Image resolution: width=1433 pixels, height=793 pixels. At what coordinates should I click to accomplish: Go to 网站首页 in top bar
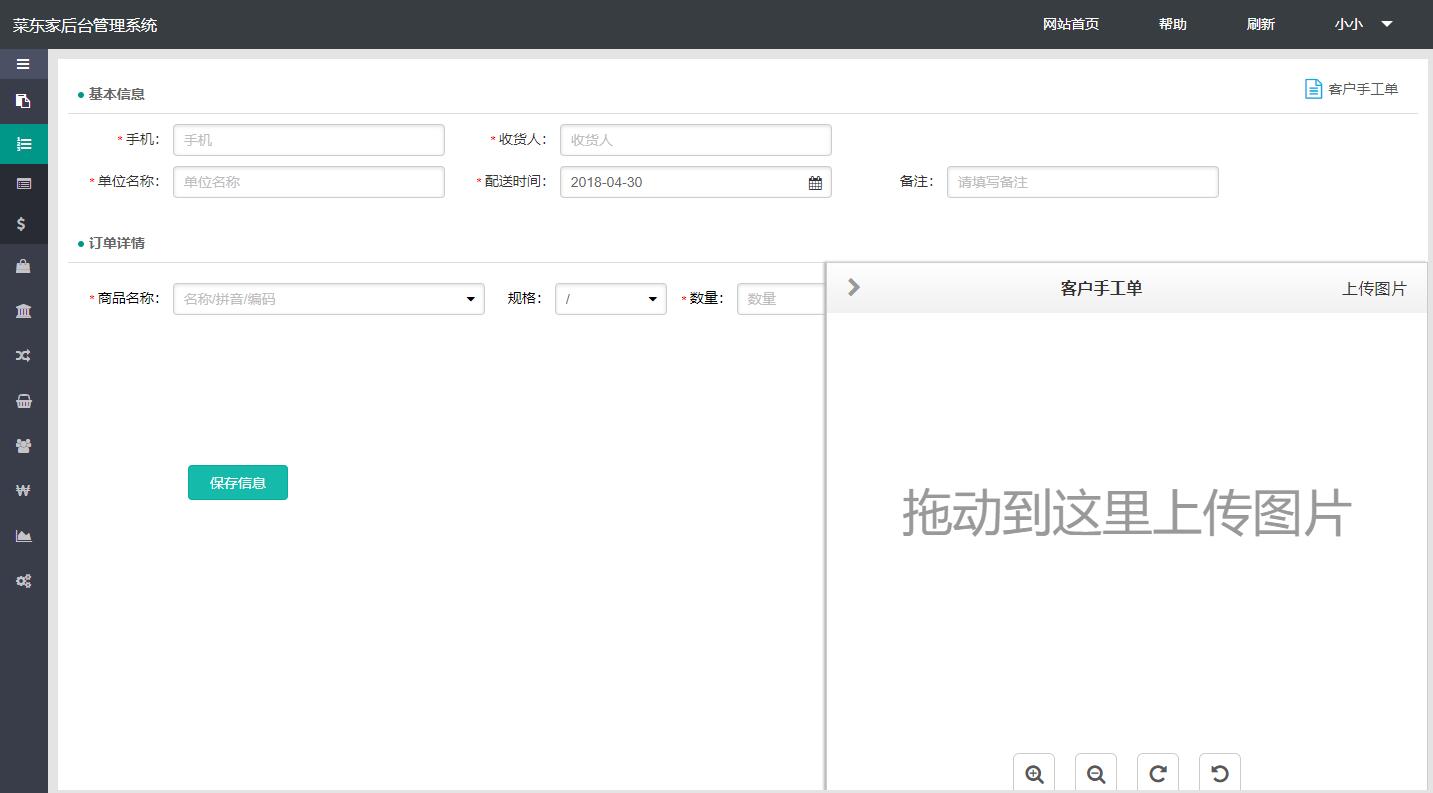(1070, 24)
